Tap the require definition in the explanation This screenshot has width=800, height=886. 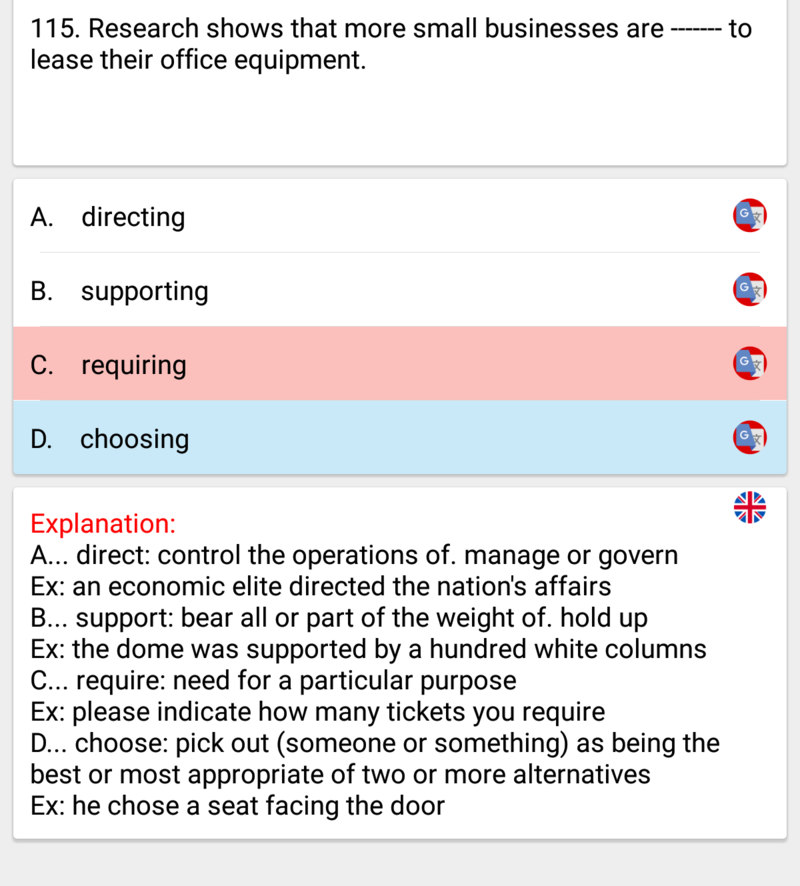(273, 680)
